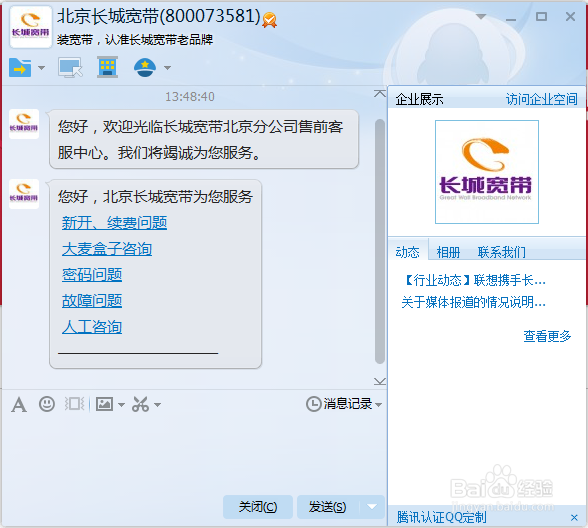
Task: Open the remote desktop icon
Action: pos(70,68)
